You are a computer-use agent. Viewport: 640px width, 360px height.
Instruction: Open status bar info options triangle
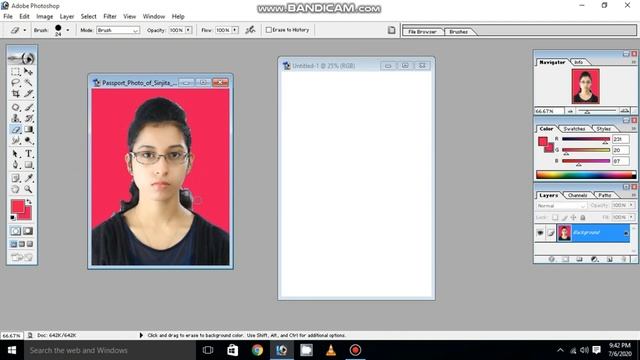coord(141,335)
